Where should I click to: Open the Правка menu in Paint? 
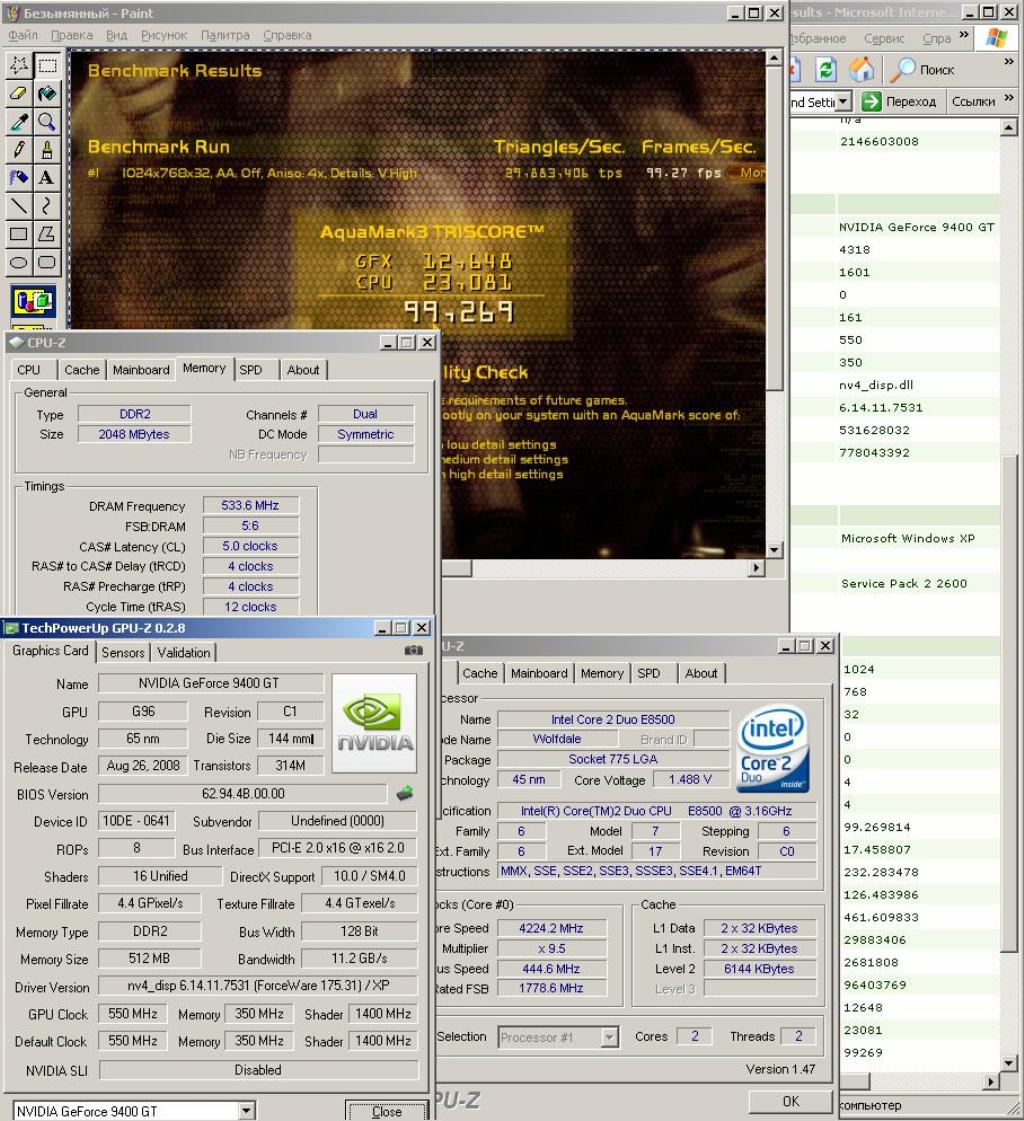coord(72,35)
